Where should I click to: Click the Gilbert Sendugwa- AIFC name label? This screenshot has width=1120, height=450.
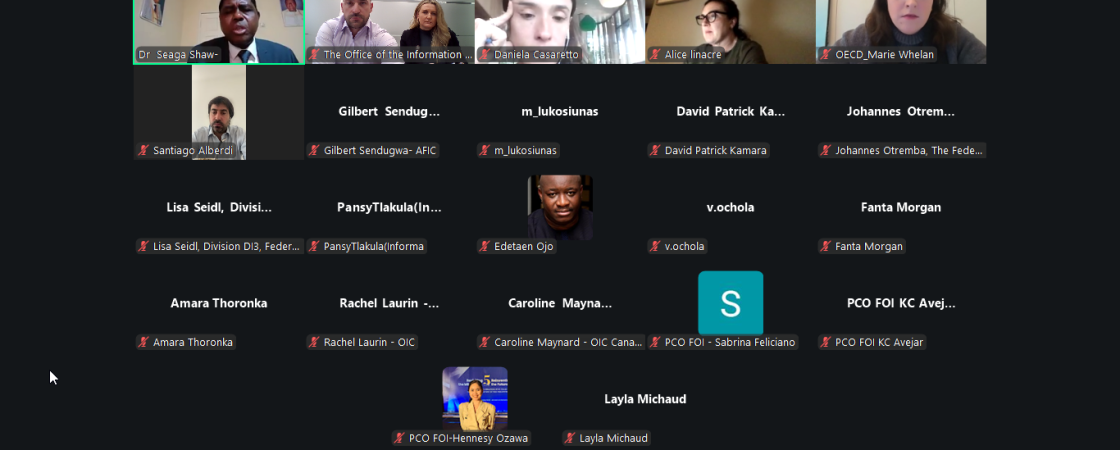(372, 151)
